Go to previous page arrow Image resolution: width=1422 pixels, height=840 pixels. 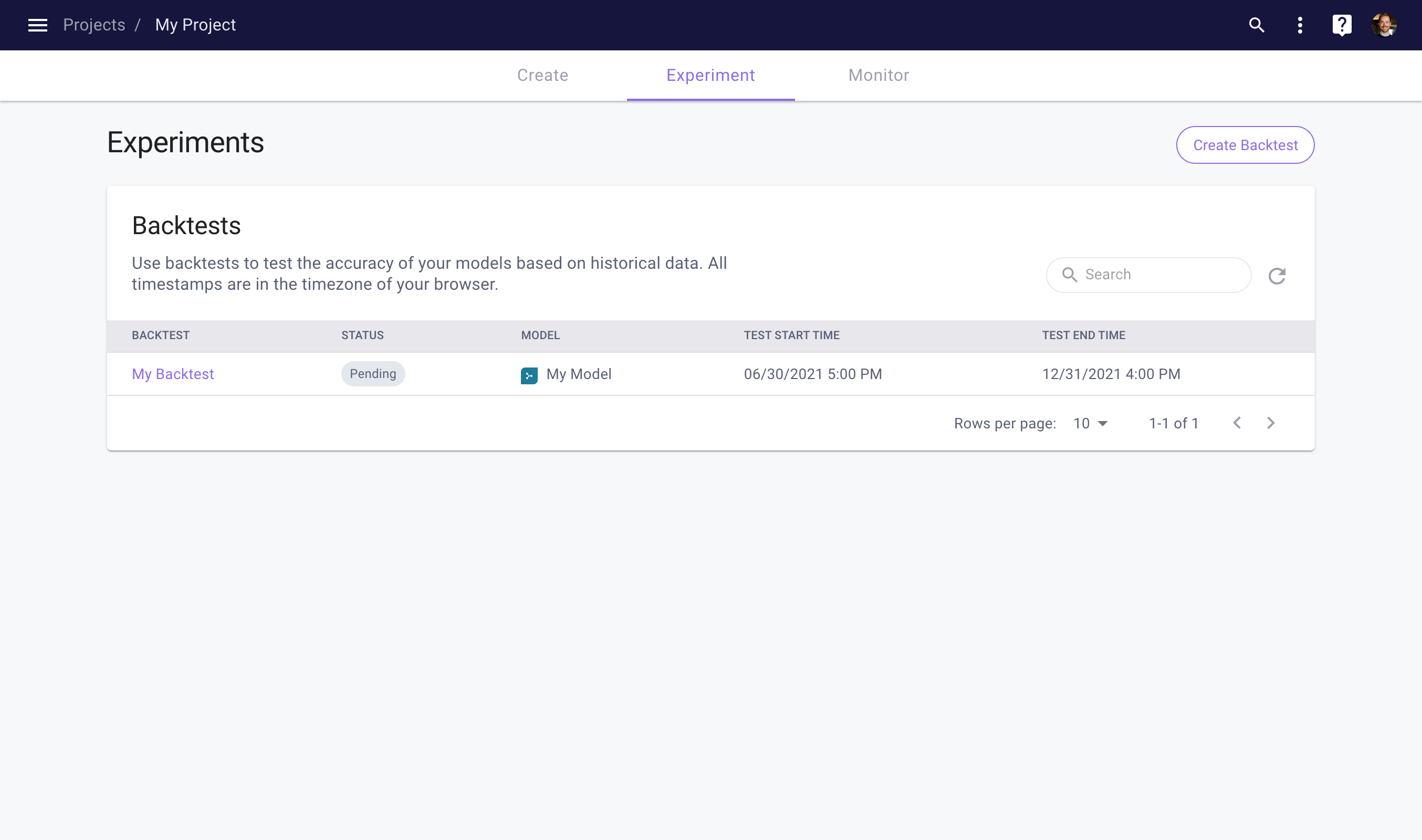(1237, 423)
